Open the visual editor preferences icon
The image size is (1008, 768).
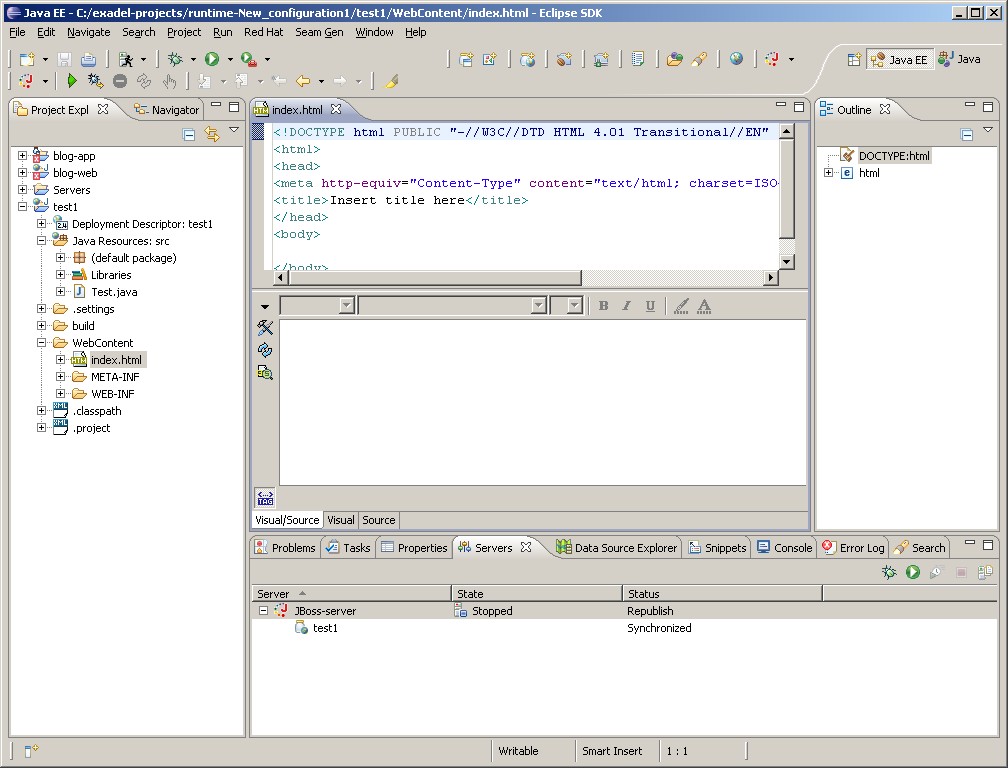(x=265, y=328)
